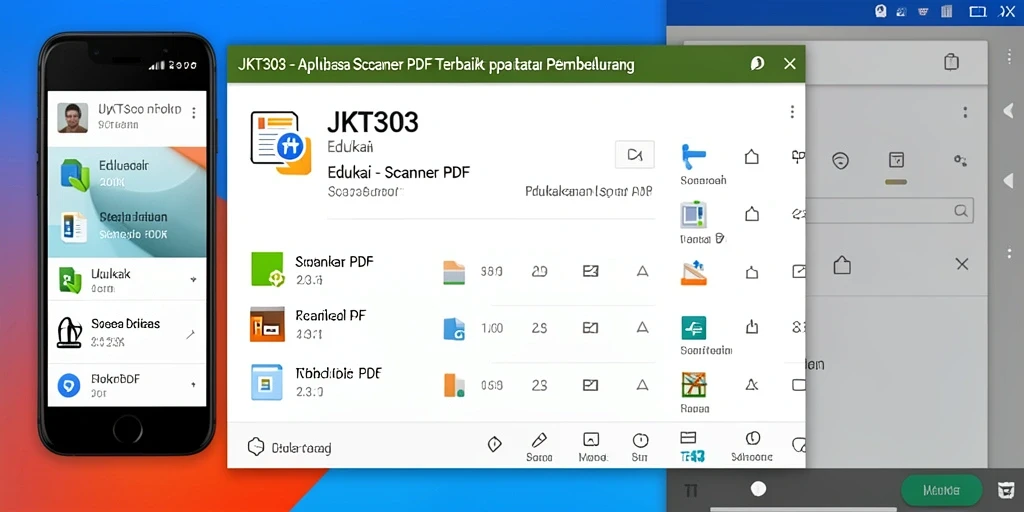Dismiss the row with X in background window
The height and width of the screenshot is (512, 1024).
coord(962,264)
